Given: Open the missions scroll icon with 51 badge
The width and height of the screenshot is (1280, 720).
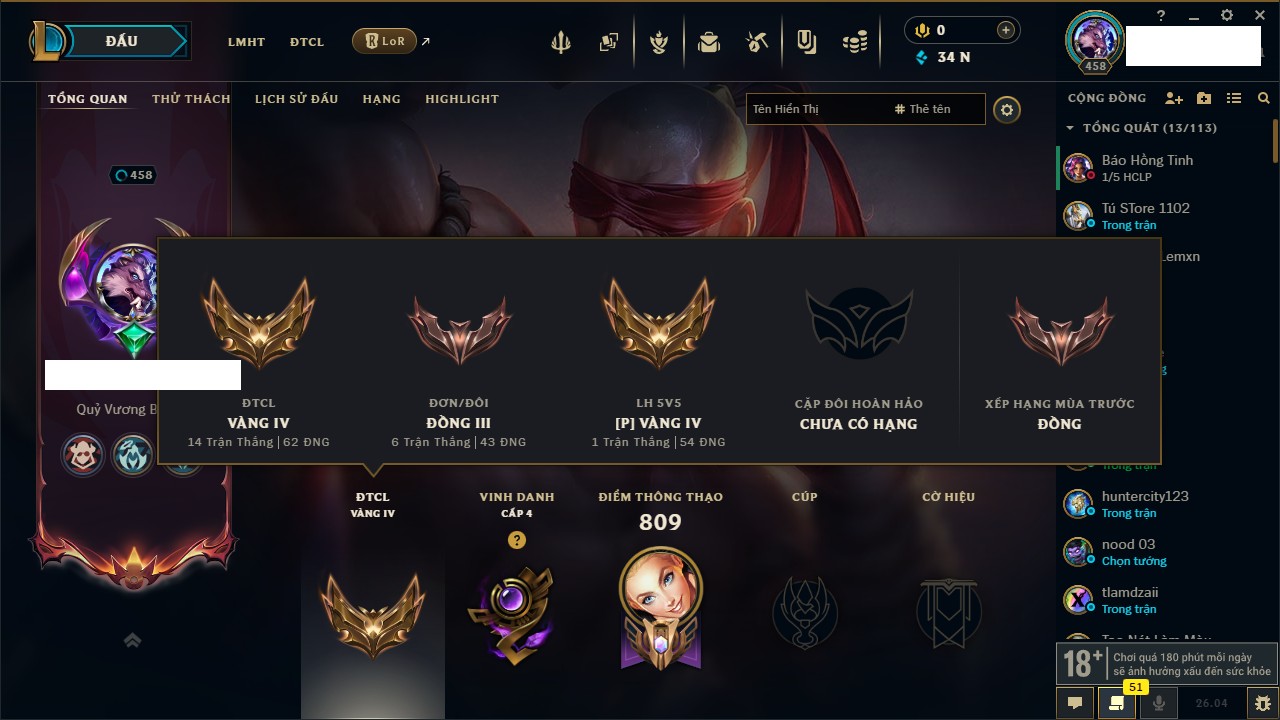Looking at the screenshot, I should (x=1117, y=703).
